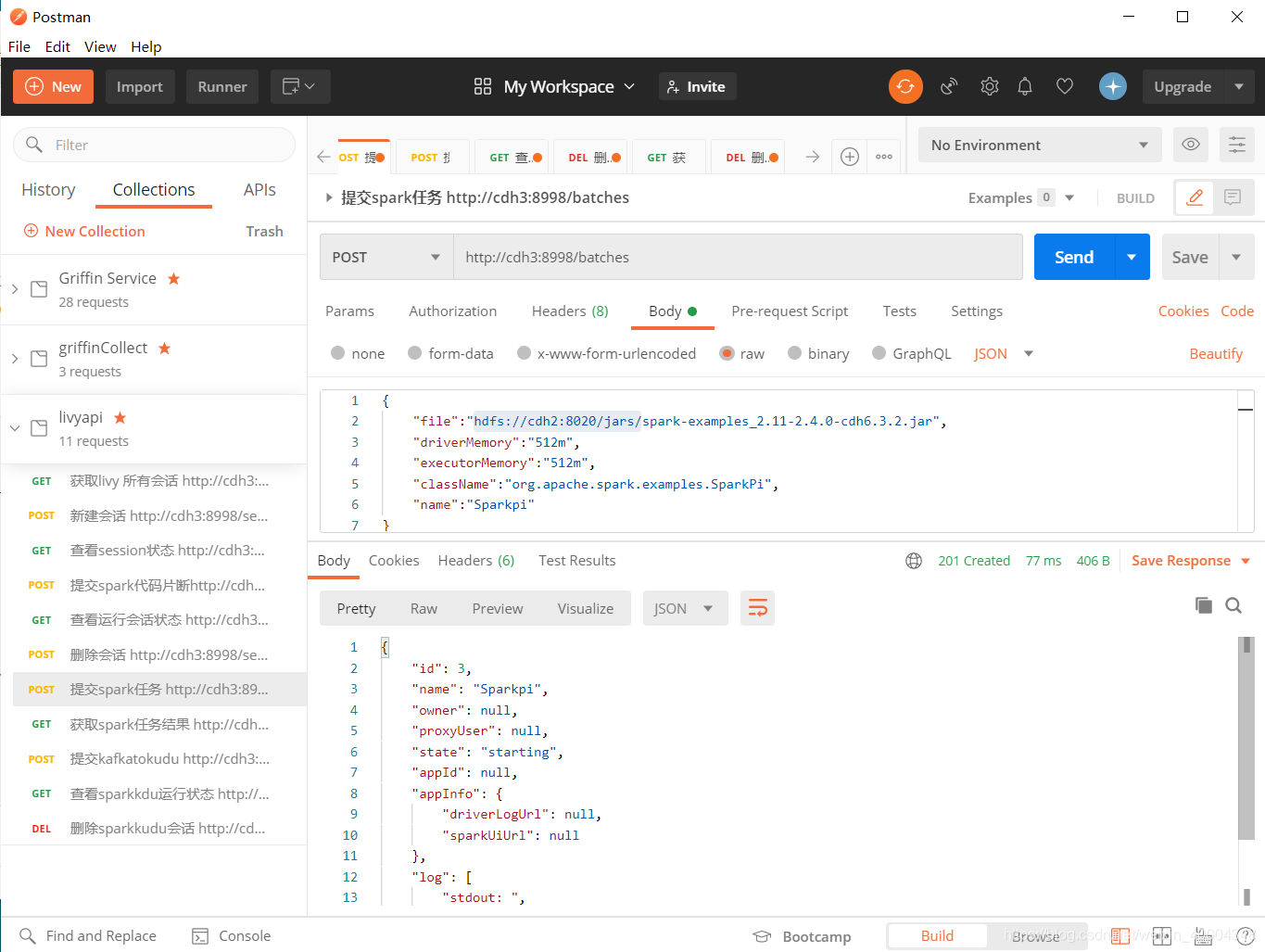Open the Send button dropdown arrow
Viewport: 1265px width, 952px height.
pos(1132,257)
